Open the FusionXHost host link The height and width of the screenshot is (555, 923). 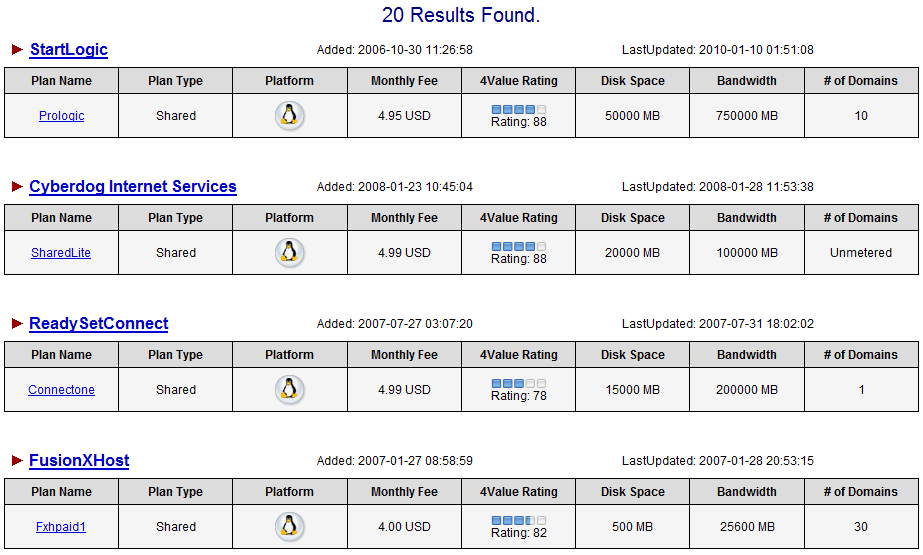coord(79,461)
